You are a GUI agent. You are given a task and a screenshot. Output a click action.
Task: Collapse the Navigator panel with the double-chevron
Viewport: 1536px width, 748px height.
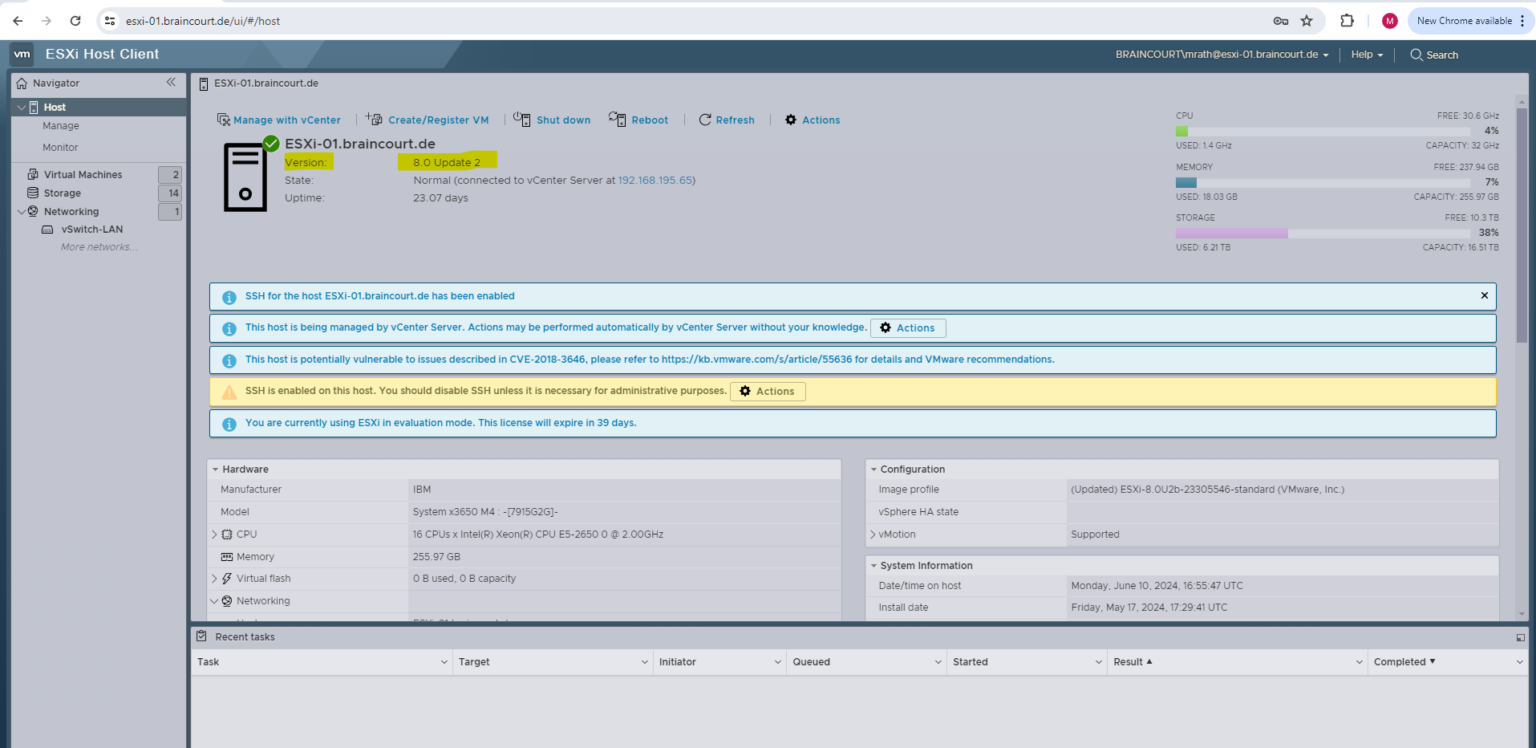[x=171, y=82]
